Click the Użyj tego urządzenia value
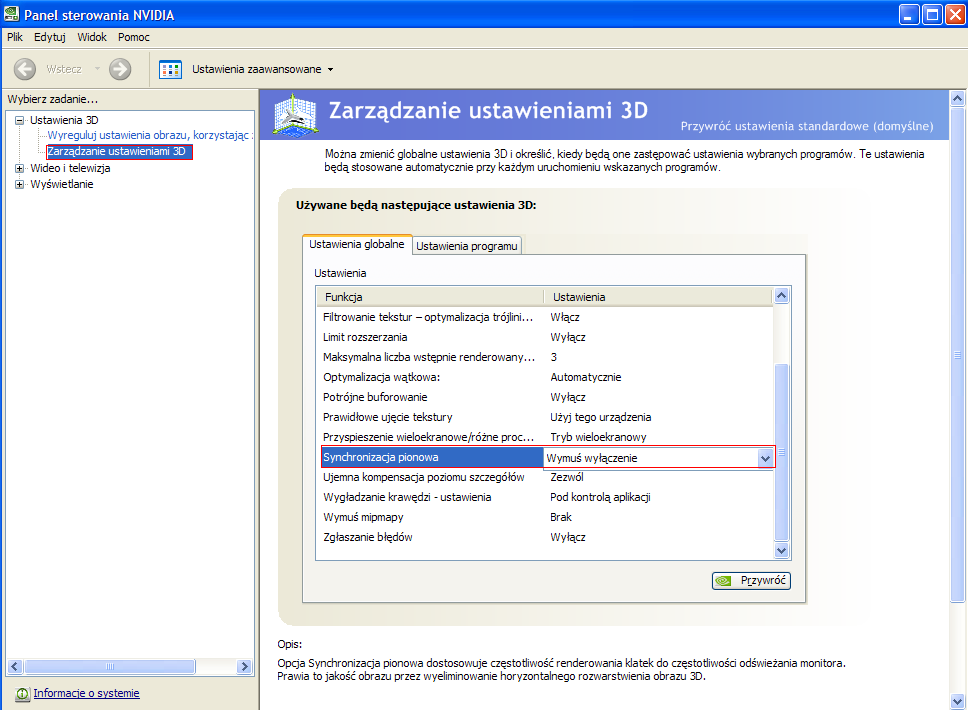968x710 pixels. 601,417
